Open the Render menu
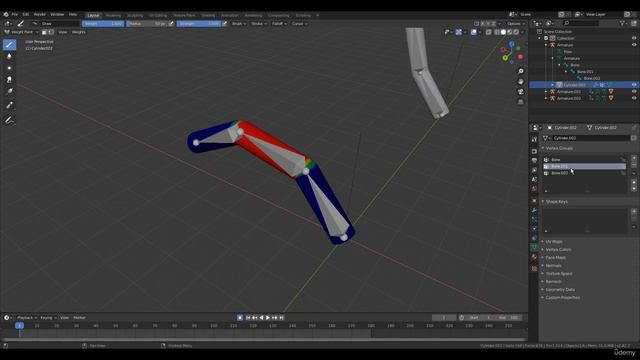The image size is (640, 360). coord(40,14)
